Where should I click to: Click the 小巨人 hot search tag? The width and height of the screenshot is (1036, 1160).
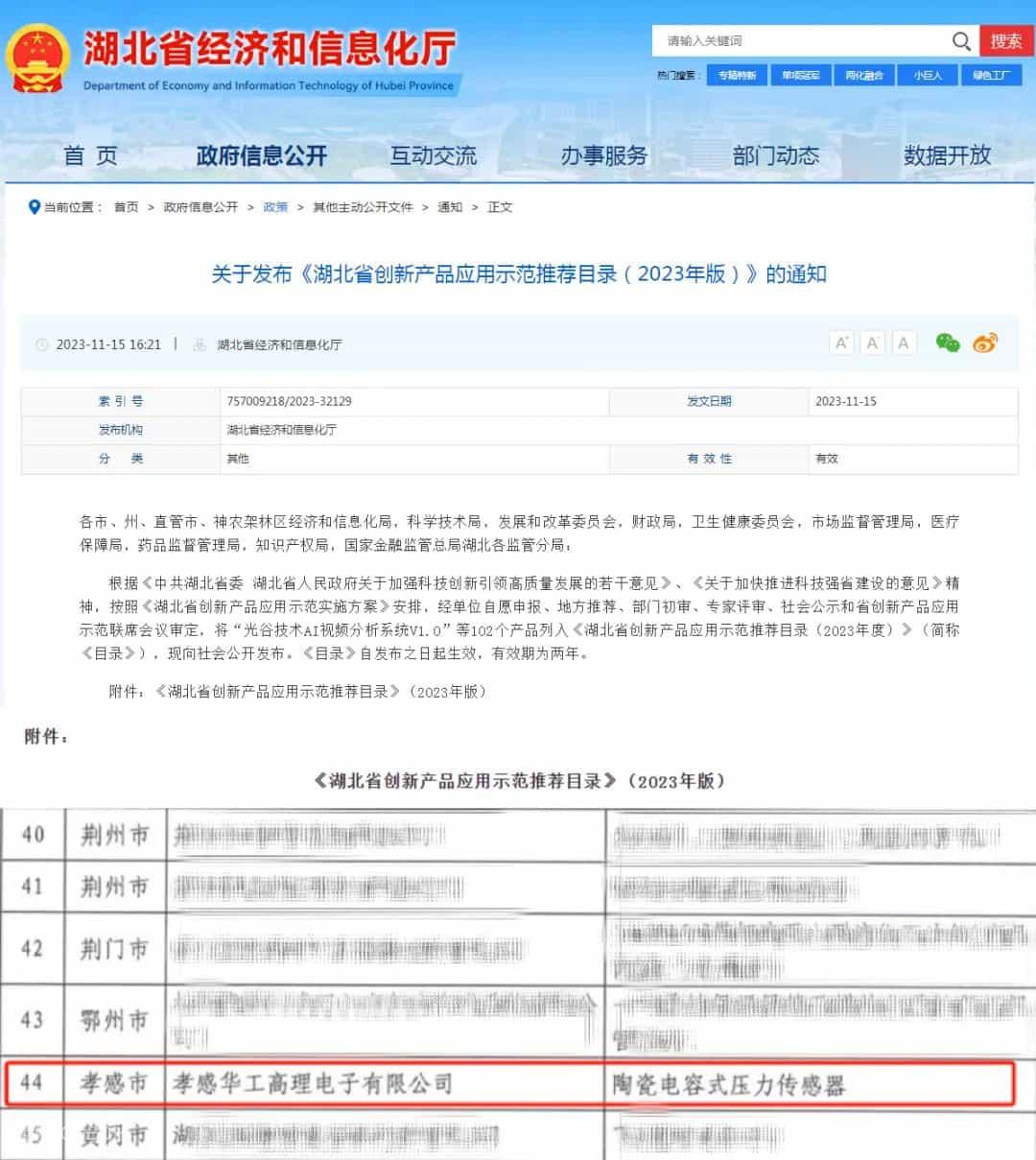928,75
